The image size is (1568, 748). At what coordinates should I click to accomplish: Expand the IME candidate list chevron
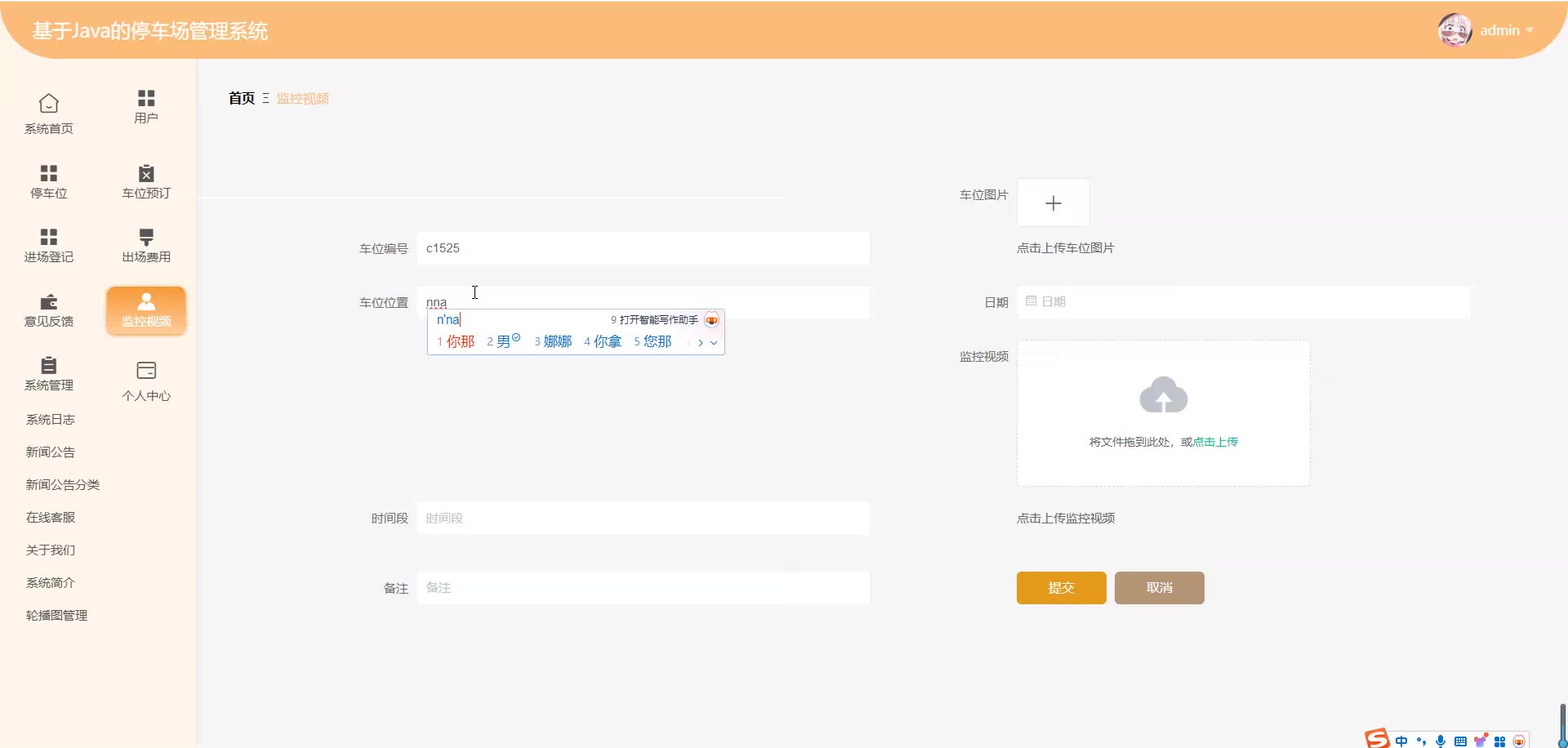pyautogui.click(x=714, y=343)
